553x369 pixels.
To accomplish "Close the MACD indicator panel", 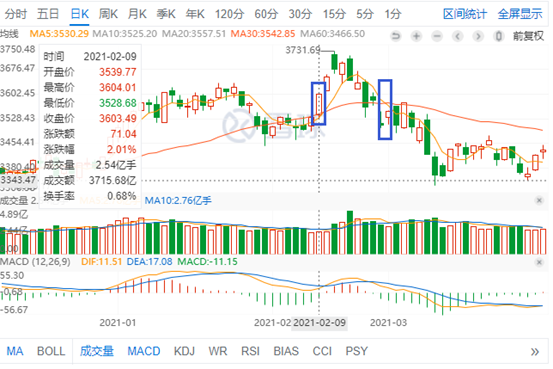I will pos(539,262).
